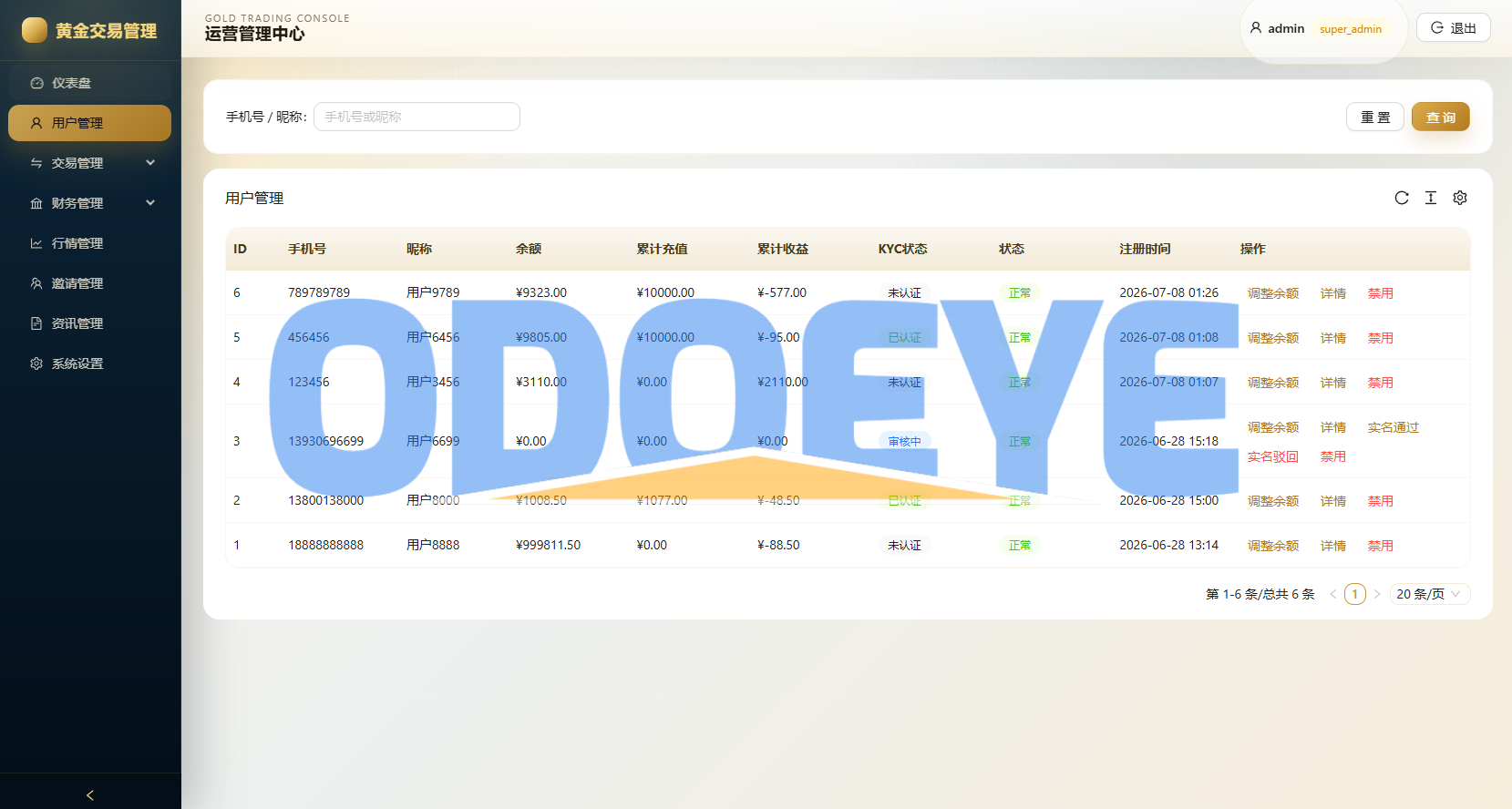Click the super_admin role tag
The image size is (1512, 809).
(x=1351, y=29)
